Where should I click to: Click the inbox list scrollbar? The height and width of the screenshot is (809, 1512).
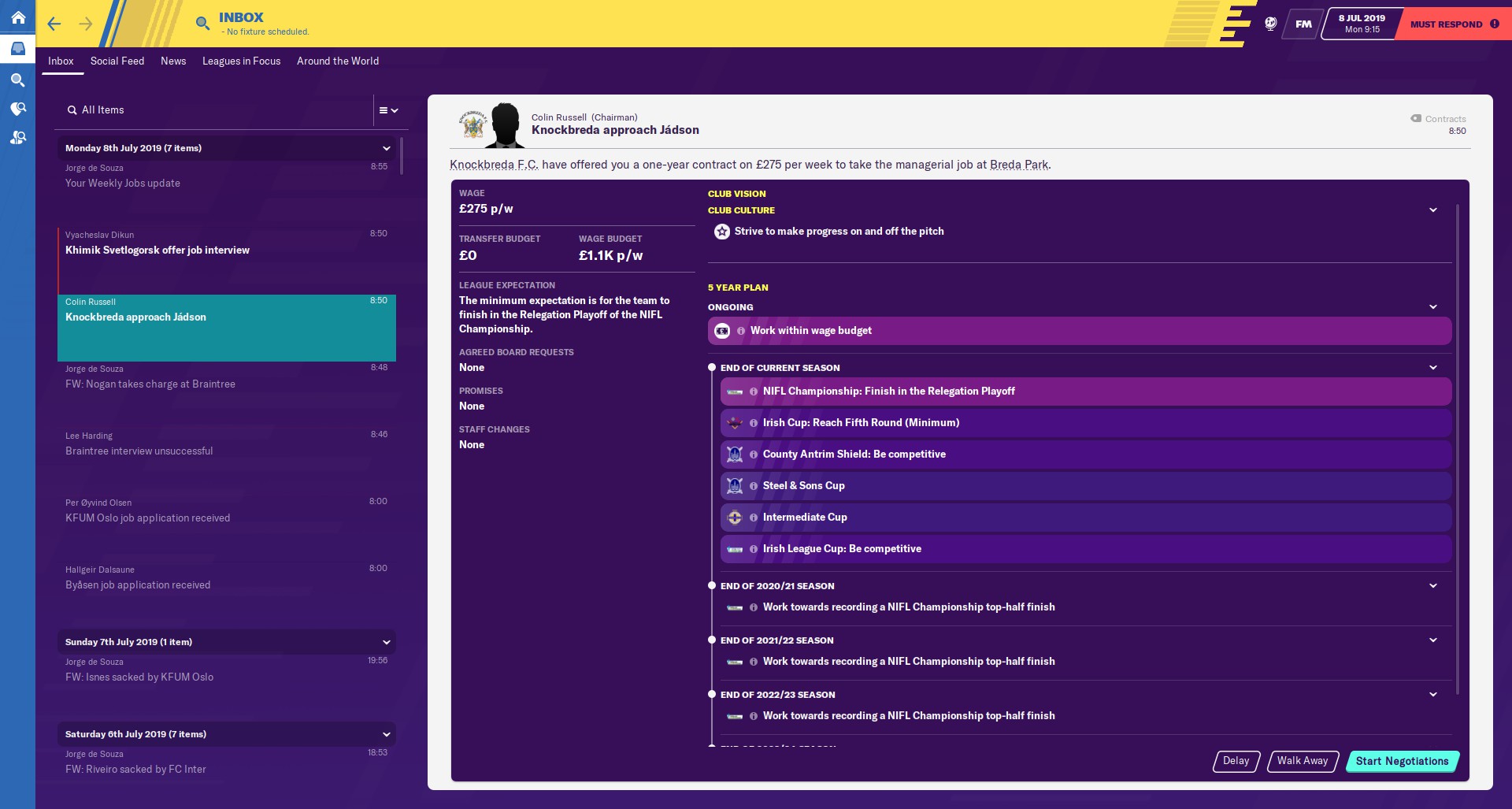tap(402, 156)
